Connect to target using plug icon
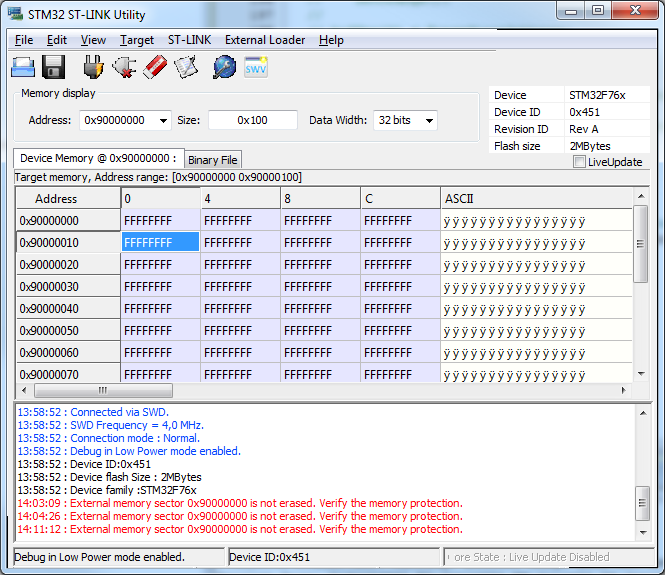This screenshot has width=665, height=575. (x=93, y=67)
